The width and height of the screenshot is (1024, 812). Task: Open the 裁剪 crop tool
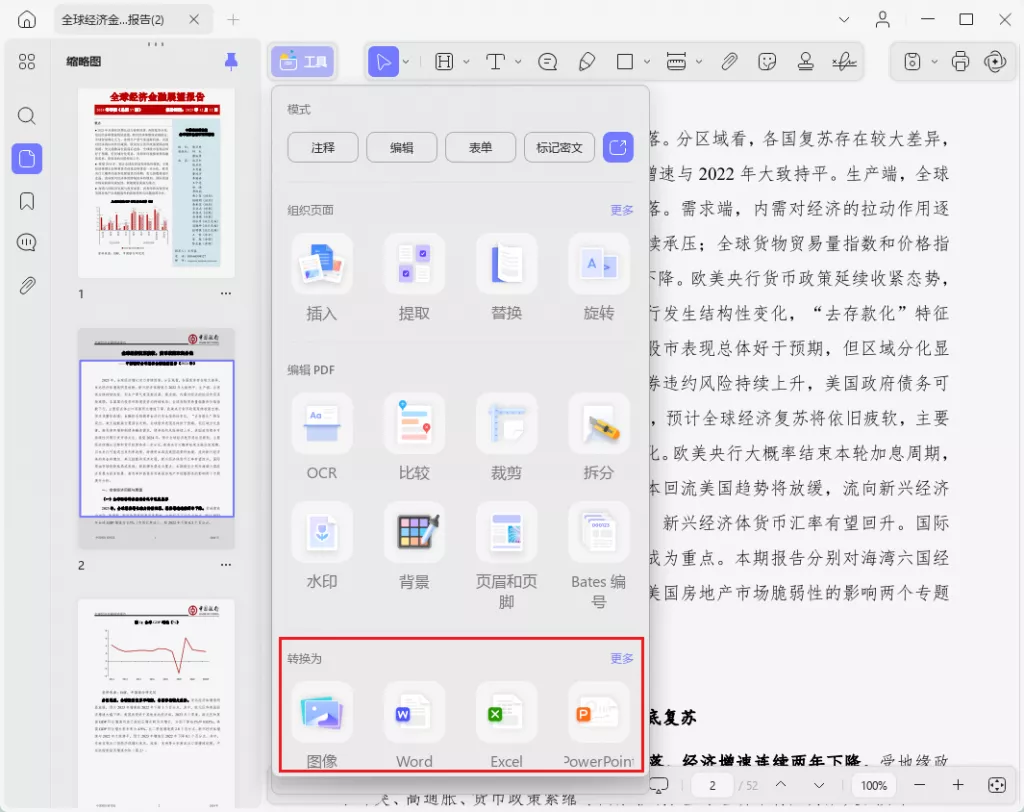click(x=506, y=422)
